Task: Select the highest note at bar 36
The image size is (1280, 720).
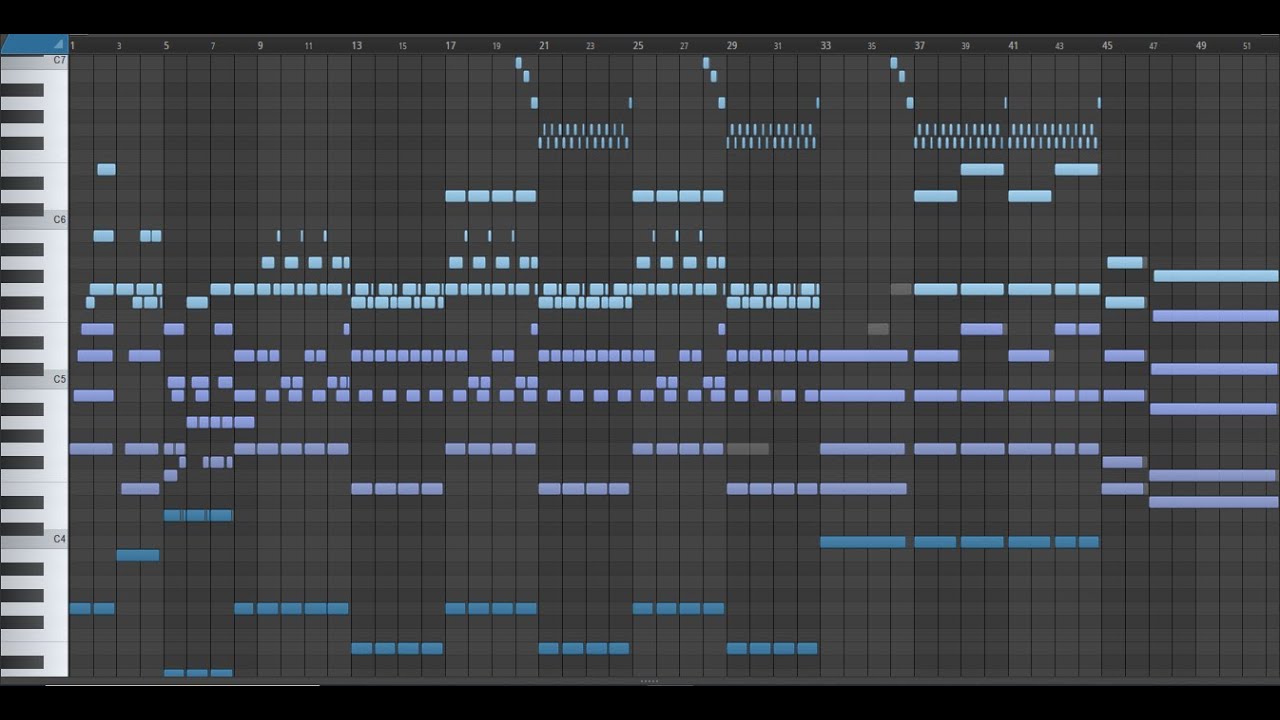Action: pos(894,63)
